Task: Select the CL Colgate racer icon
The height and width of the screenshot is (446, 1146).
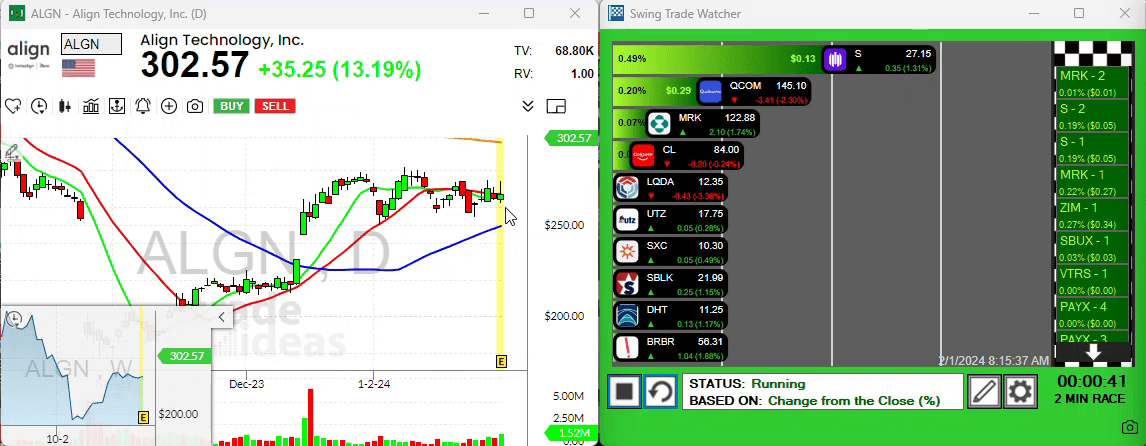Action: (642, 155)
